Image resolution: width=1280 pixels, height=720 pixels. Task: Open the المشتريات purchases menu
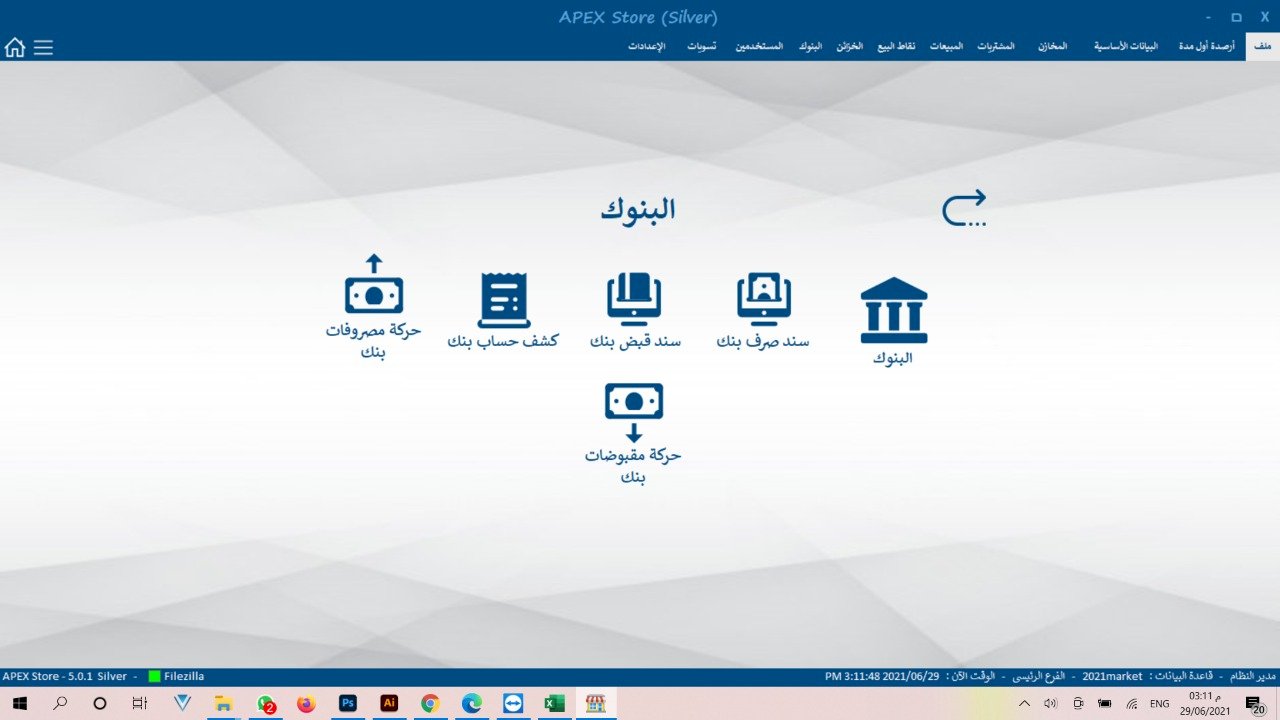[995, 47]
